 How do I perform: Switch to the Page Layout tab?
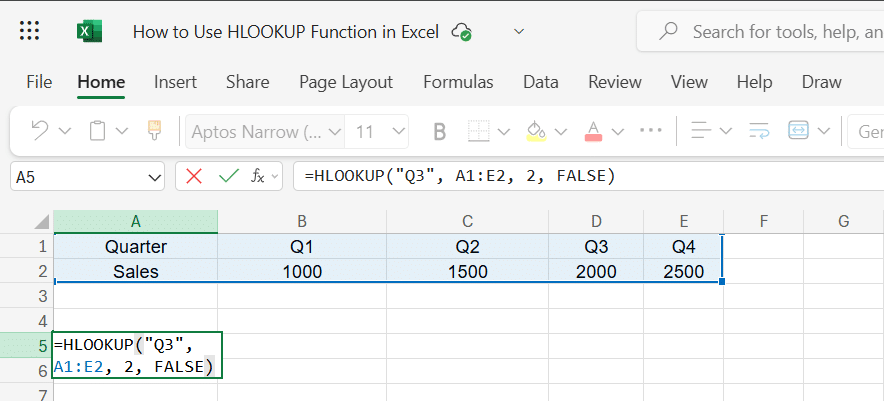click(346, 82)
